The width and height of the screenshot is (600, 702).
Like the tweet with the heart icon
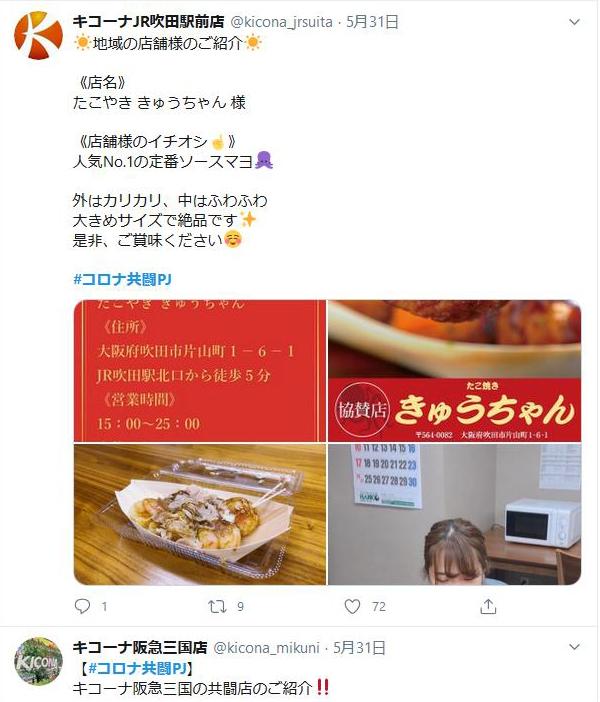[x=352, y=607]
